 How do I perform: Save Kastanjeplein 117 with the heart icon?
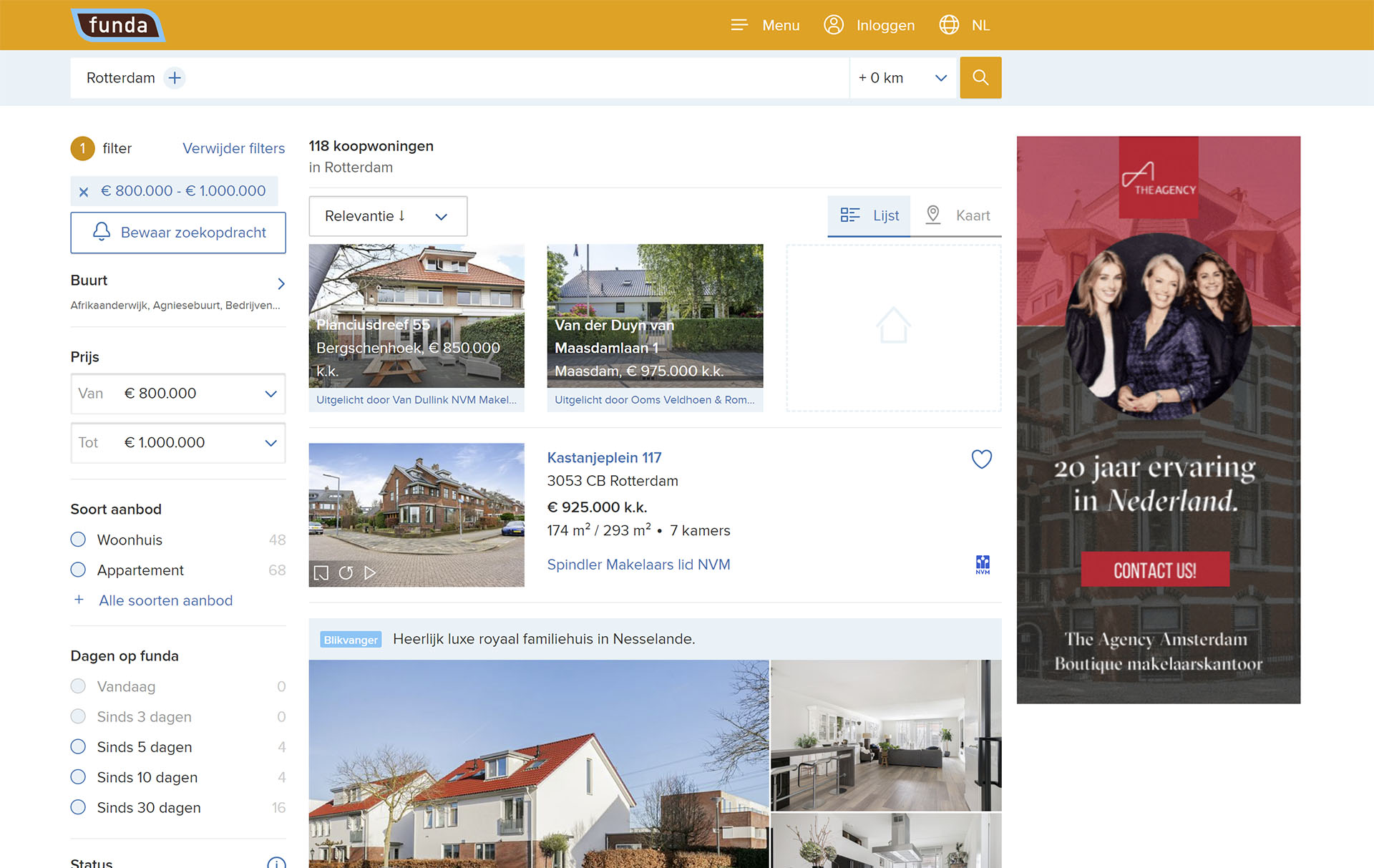click(981, 459)
